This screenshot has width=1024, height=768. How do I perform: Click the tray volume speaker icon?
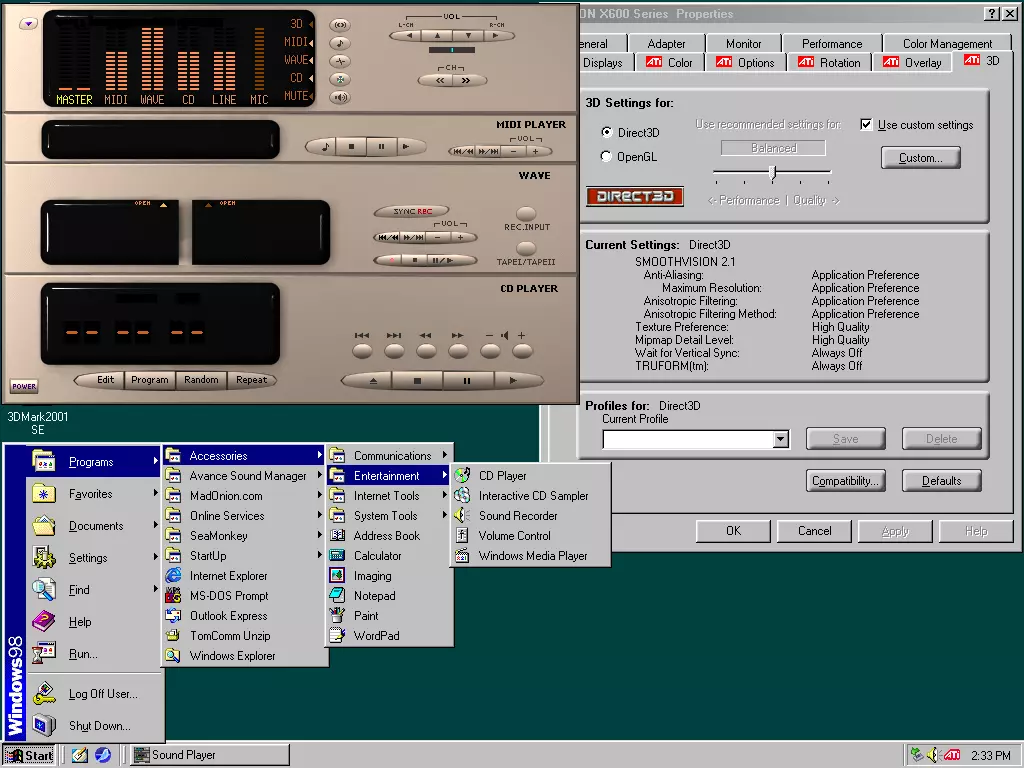pyautogui.click(x=933, y=755)
